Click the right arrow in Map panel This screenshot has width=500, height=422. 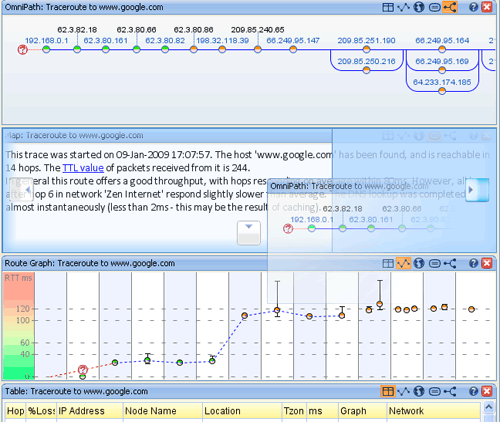click(x=477, y=190)
